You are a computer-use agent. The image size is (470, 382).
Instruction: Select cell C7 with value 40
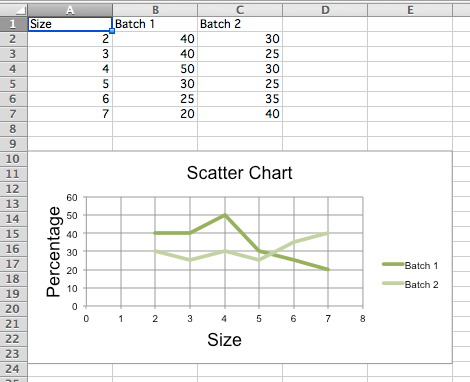(x=240, y=114)
